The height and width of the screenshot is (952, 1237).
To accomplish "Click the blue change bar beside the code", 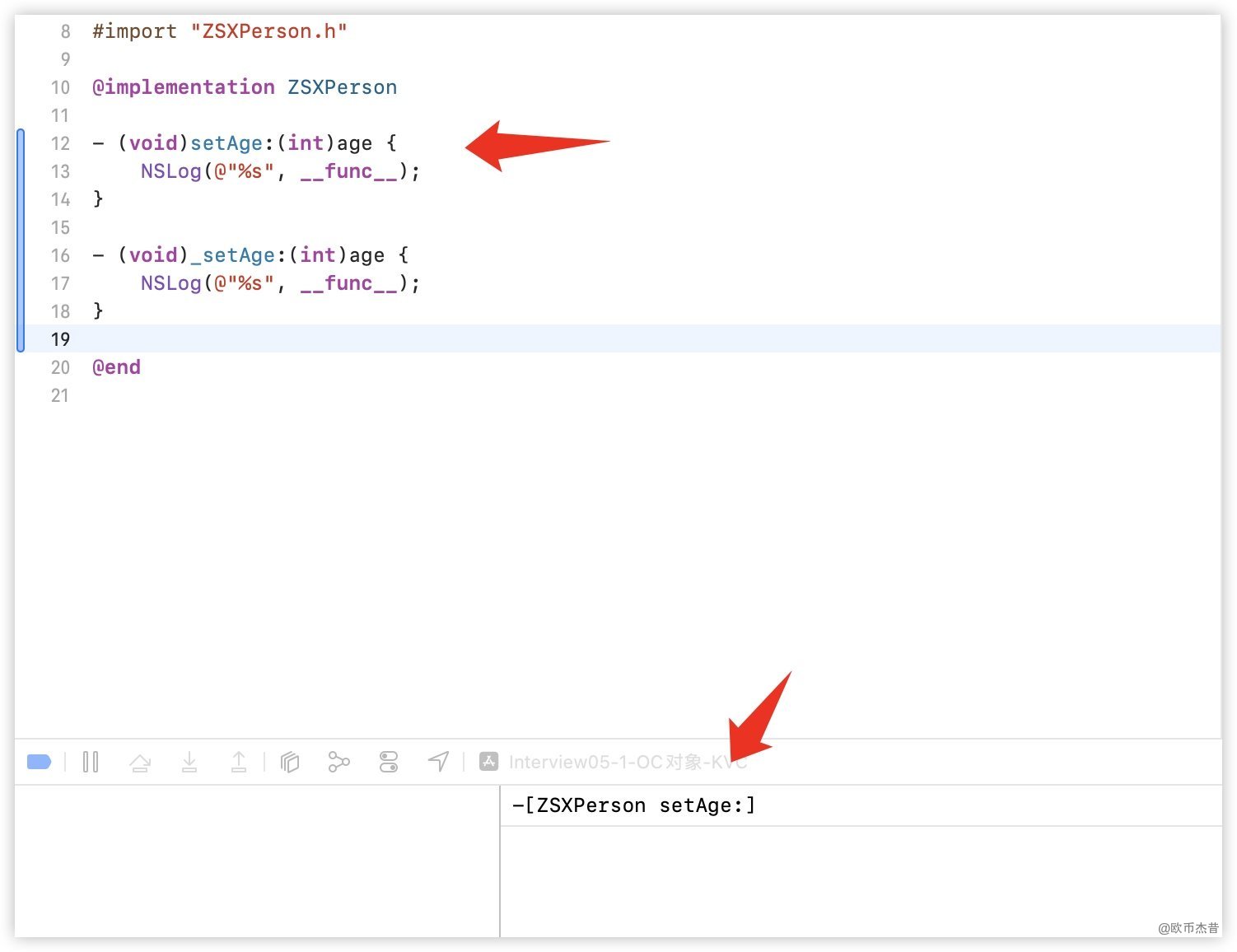I will [21, 240].
